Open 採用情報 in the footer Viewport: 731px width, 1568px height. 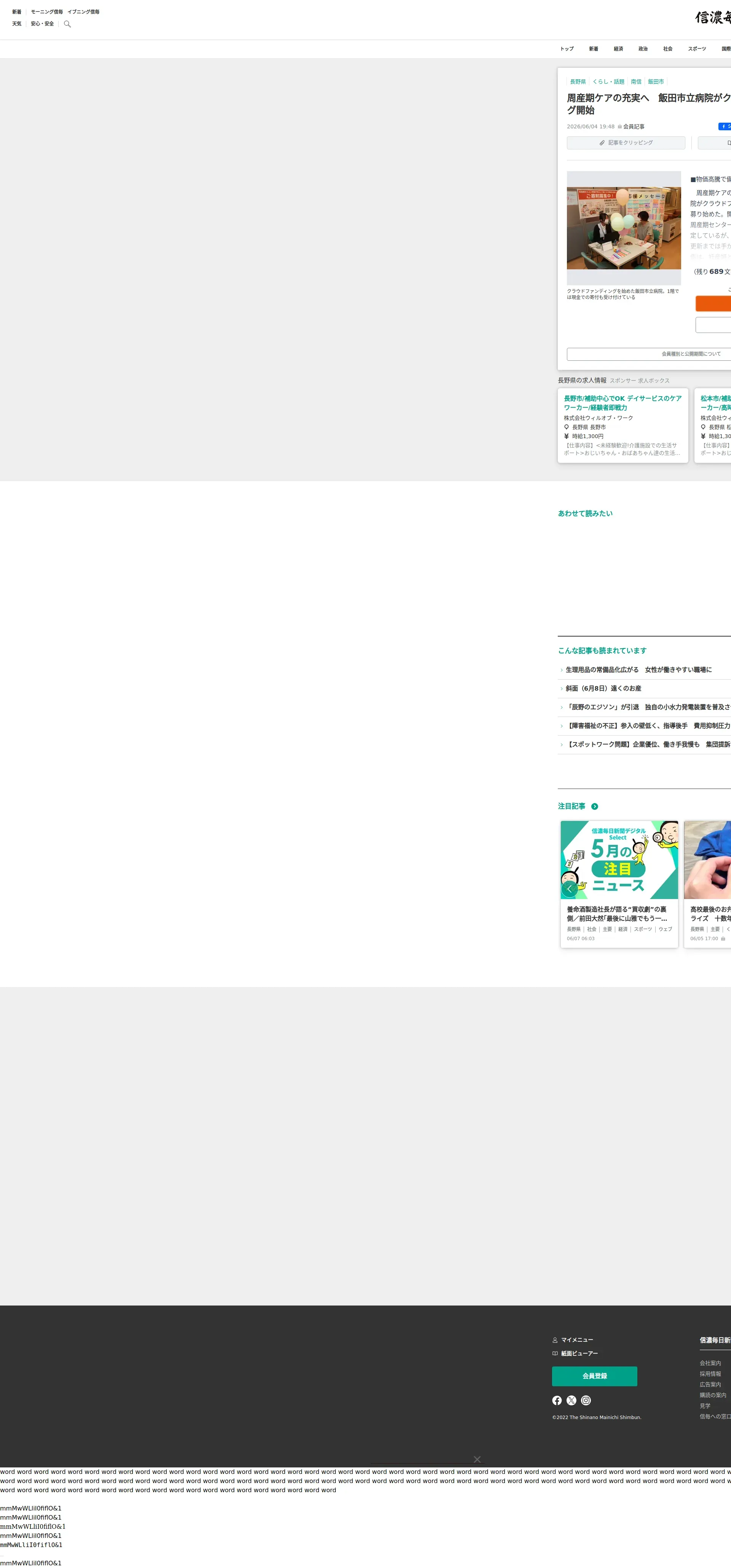[x=710, y=1374]
